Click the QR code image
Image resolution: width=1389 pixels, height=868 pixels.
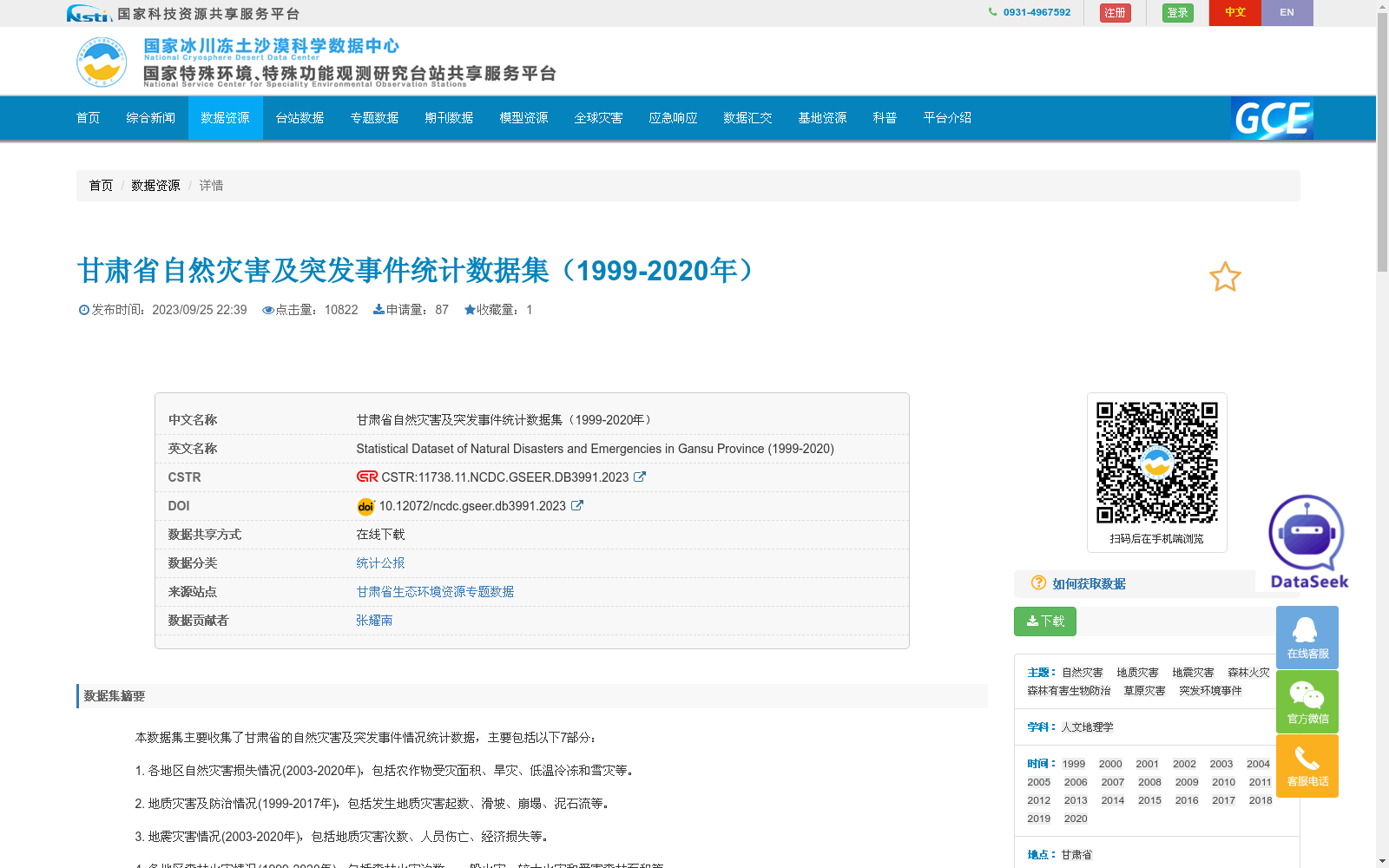point(1156,462)
